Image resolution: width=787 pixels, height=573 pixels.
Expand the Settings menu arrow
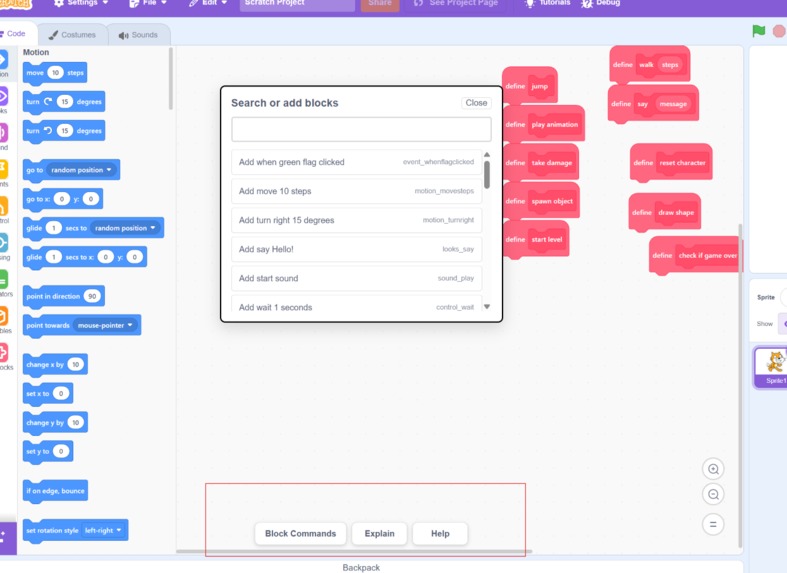[105, 3]
